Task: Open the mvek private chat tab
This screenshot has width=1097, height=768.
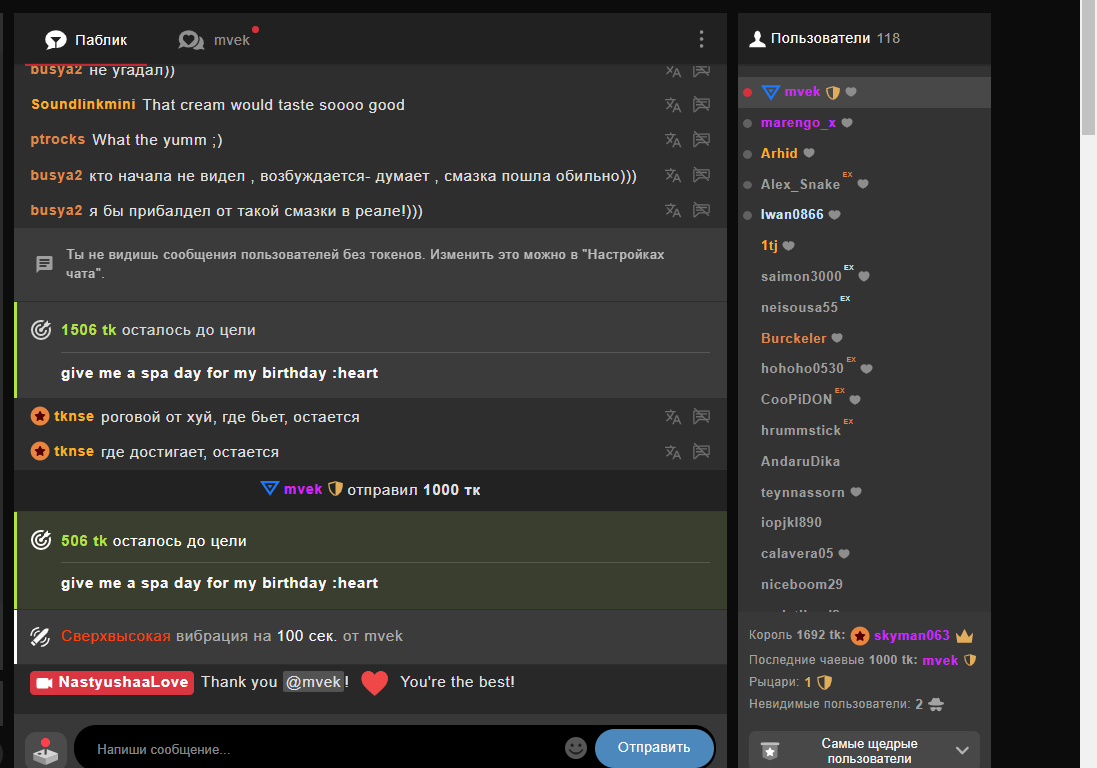Action: [216, 40]
